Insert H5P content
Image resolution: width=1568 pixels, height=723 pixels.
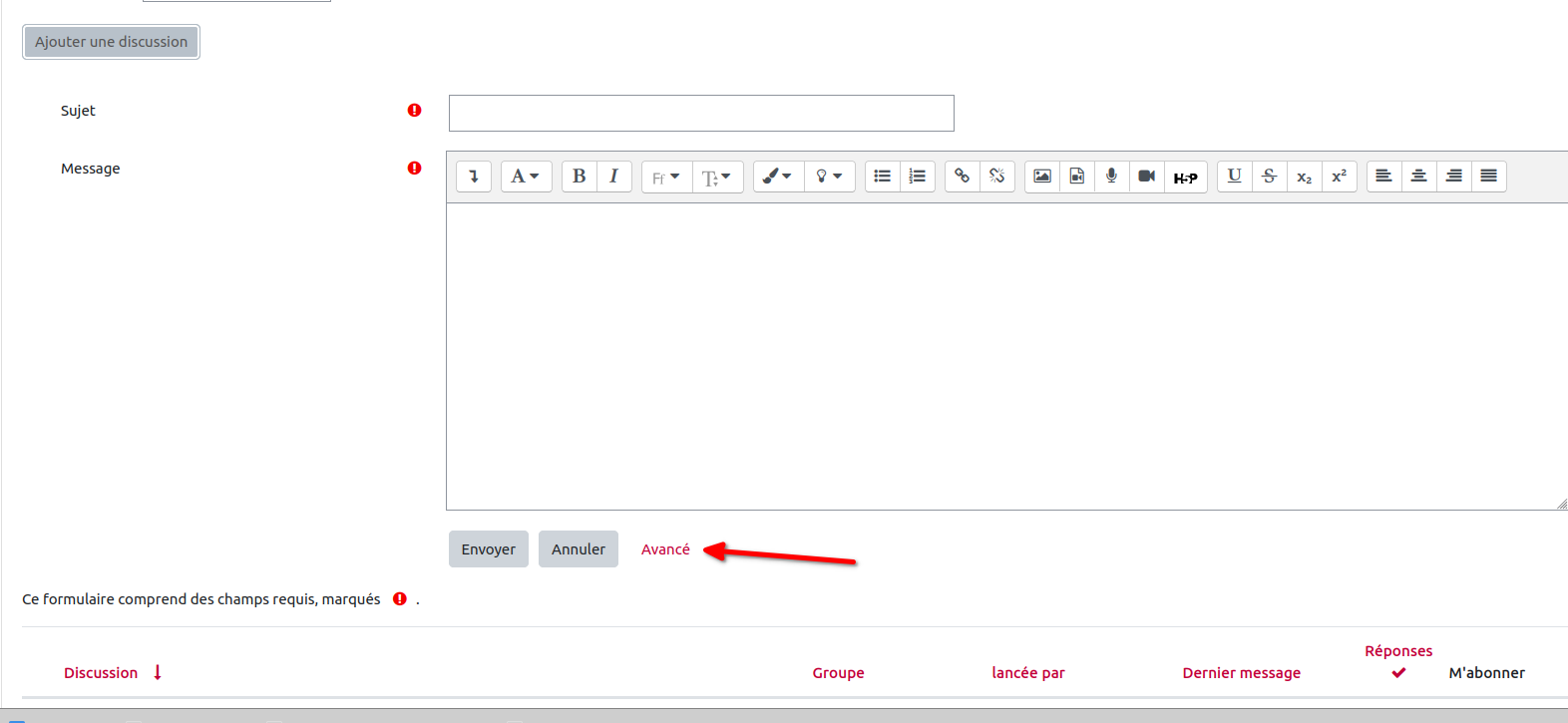pyautogui.click(x=1185, y=178)
